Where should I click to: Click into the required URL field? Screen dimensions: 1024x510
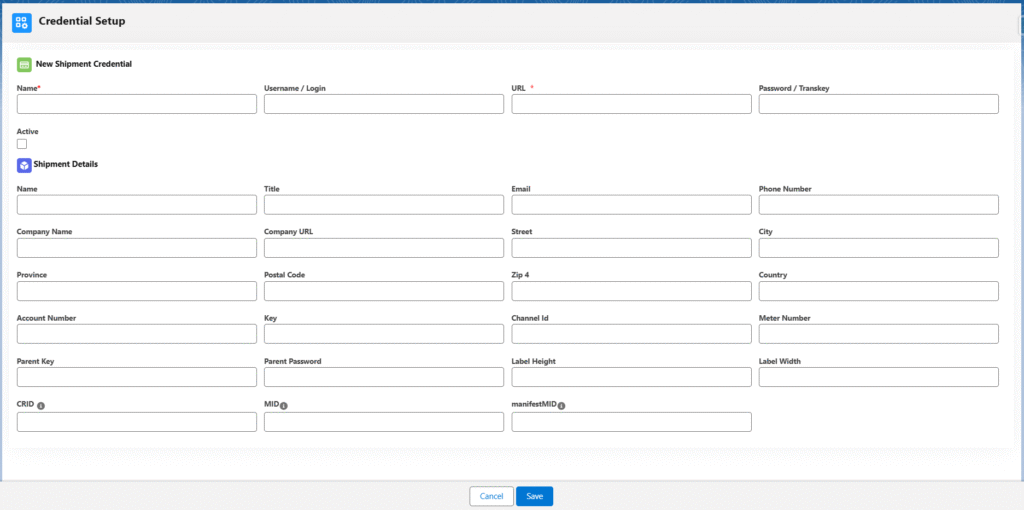(631, 104)
